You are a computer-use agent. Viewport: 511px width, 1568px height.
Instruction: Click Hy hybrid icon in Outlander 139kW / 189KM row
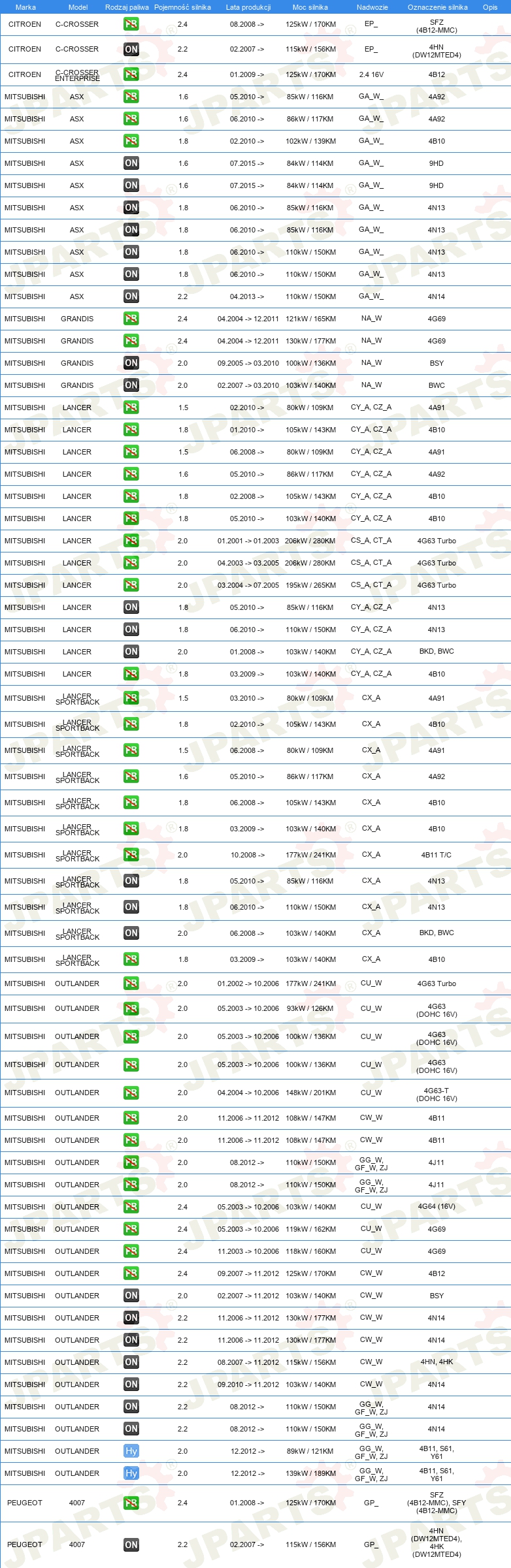click(x=131, y=1473)
